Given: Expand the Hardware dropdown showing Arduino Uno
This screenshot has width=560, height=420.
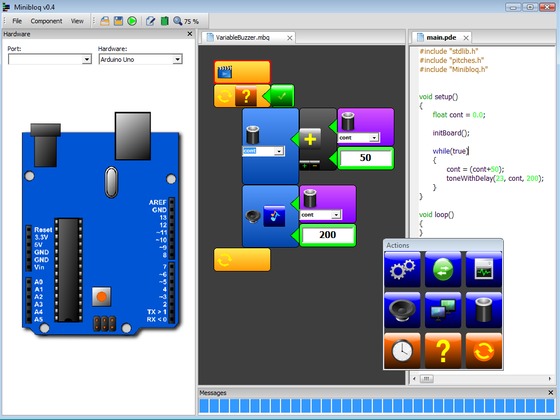Looking at the screenshot, I should (178, 59).
